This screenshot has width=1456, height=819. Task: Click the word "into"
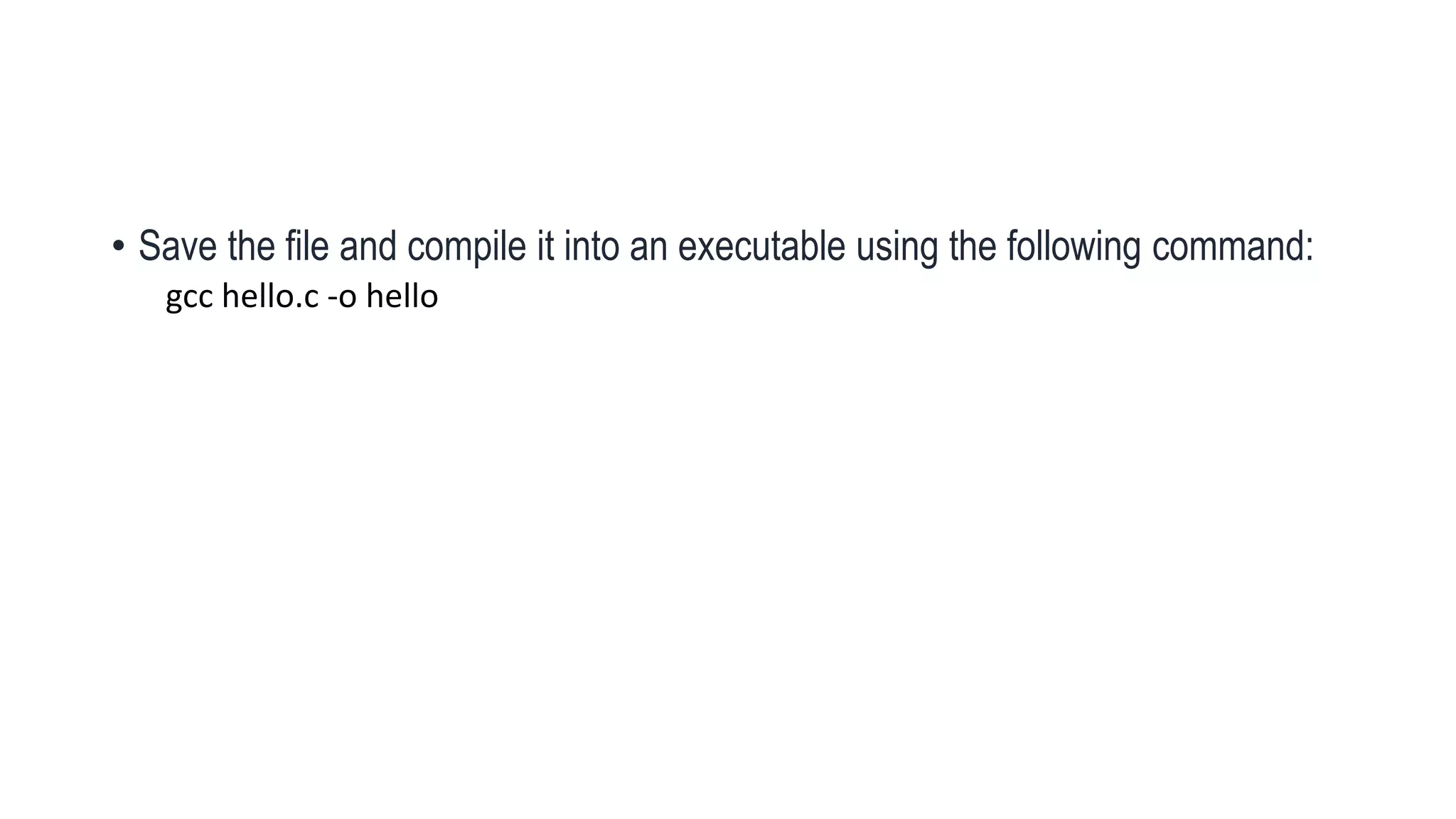591,246
